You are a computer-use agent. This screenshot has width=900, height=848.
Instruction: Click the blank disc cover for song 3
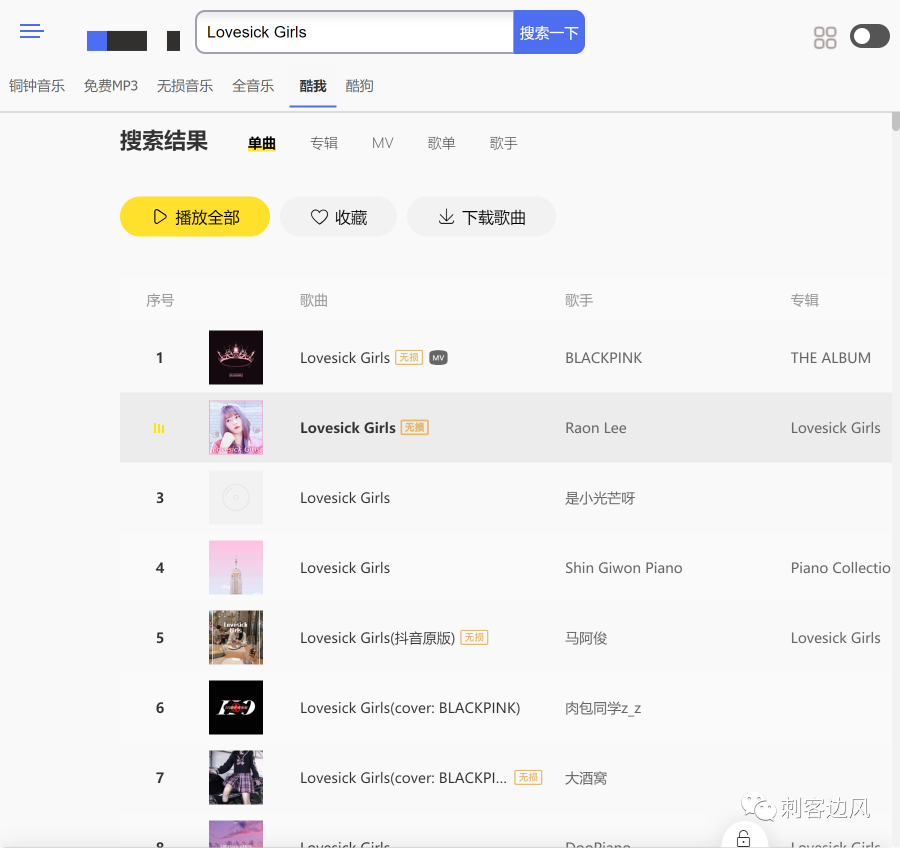[x=236, y=497]
